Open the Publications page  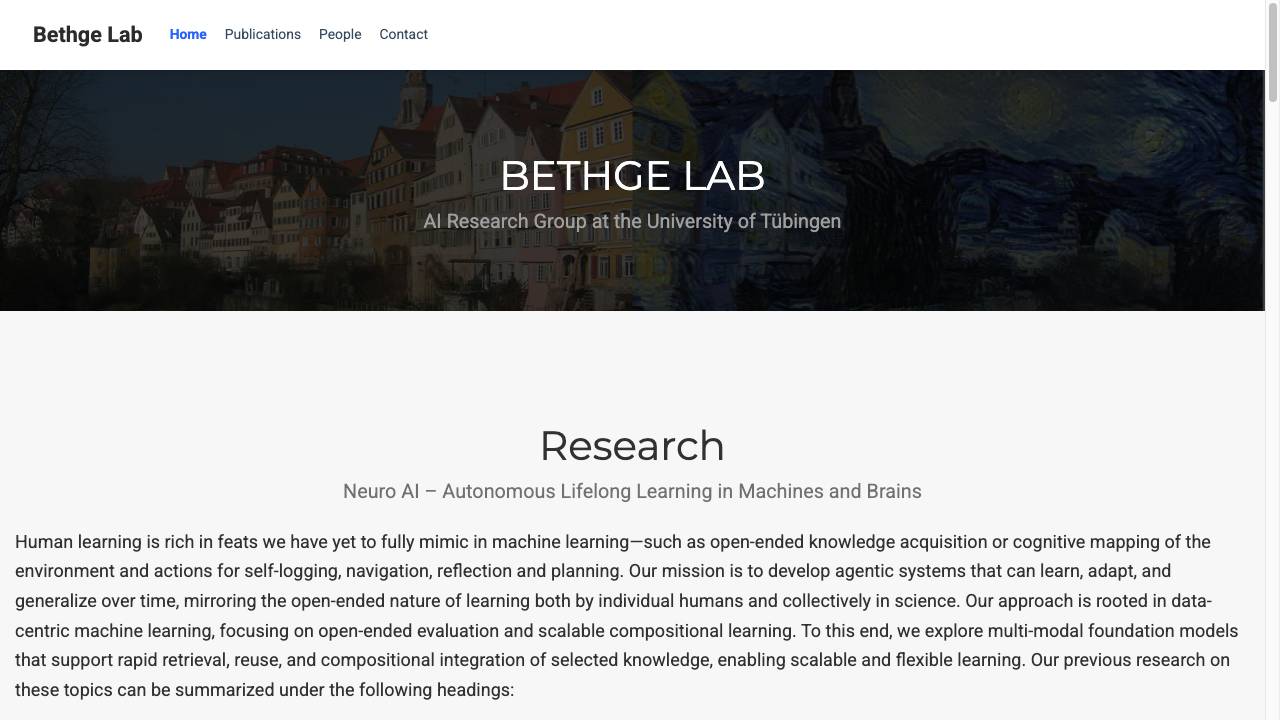[x=262, y=34]
